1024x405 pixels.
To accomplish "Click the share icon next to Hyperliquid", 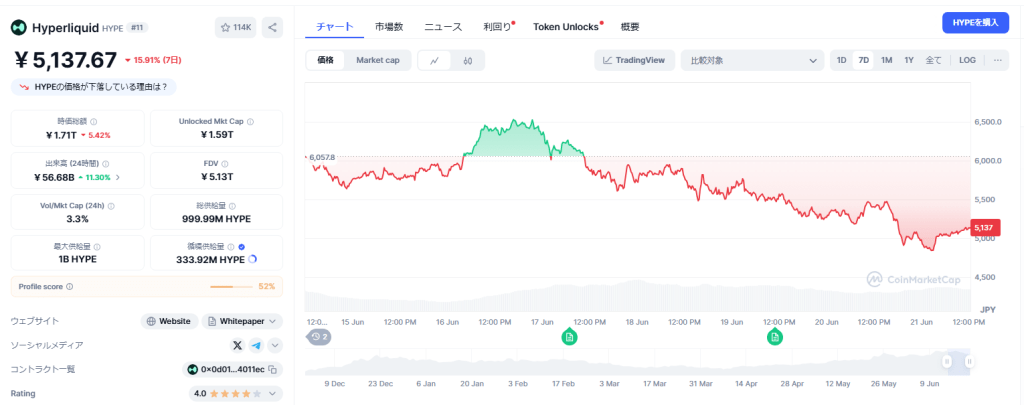I will pos(272,27).
